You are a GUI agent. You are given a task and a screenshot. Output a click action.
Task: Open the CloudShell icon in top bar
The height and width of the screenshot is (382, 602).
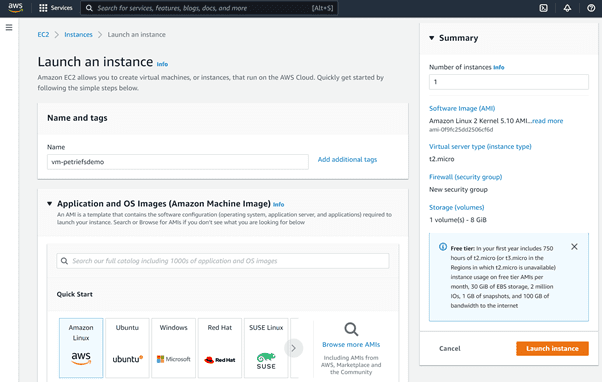coord(543,8)
